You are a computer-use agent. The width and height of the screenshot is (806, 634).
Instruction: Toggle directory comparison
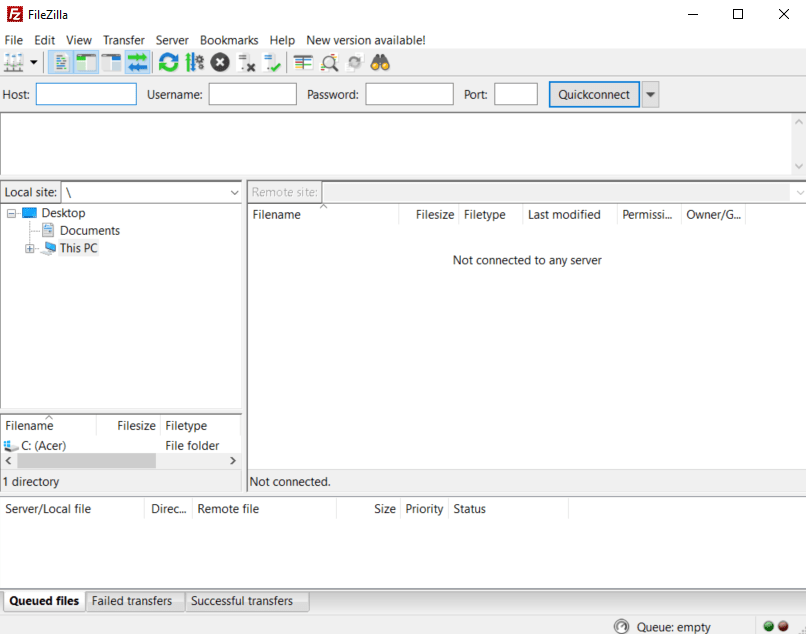pos(329,63)
